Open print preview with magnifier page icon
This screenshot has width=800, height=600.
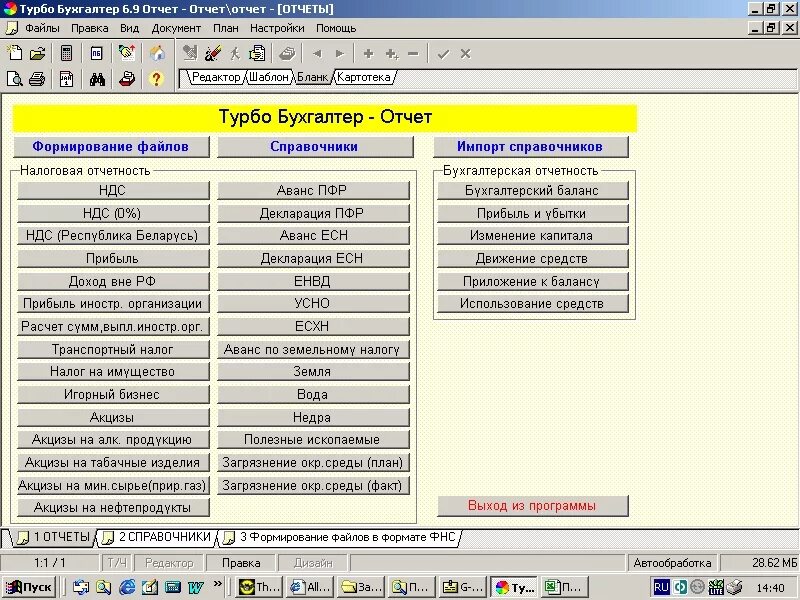click(14, 79)
